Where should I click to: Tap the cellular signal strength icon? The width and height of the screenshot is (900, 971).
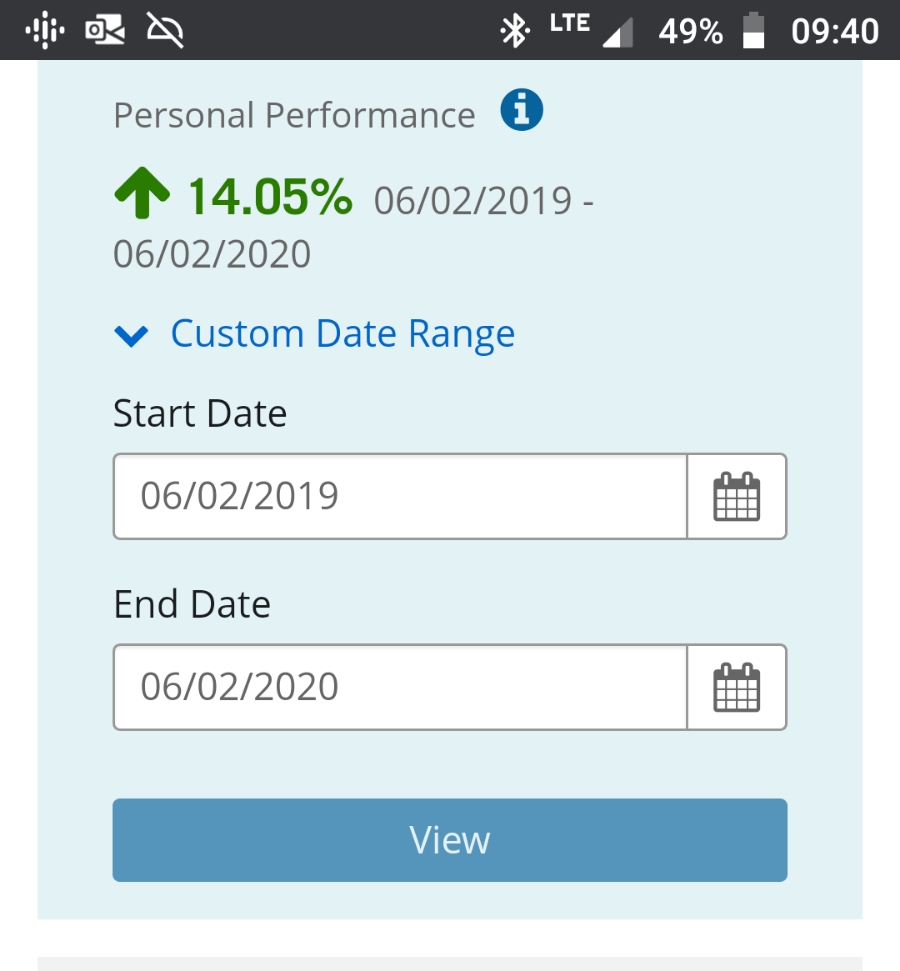click(619, 33)
